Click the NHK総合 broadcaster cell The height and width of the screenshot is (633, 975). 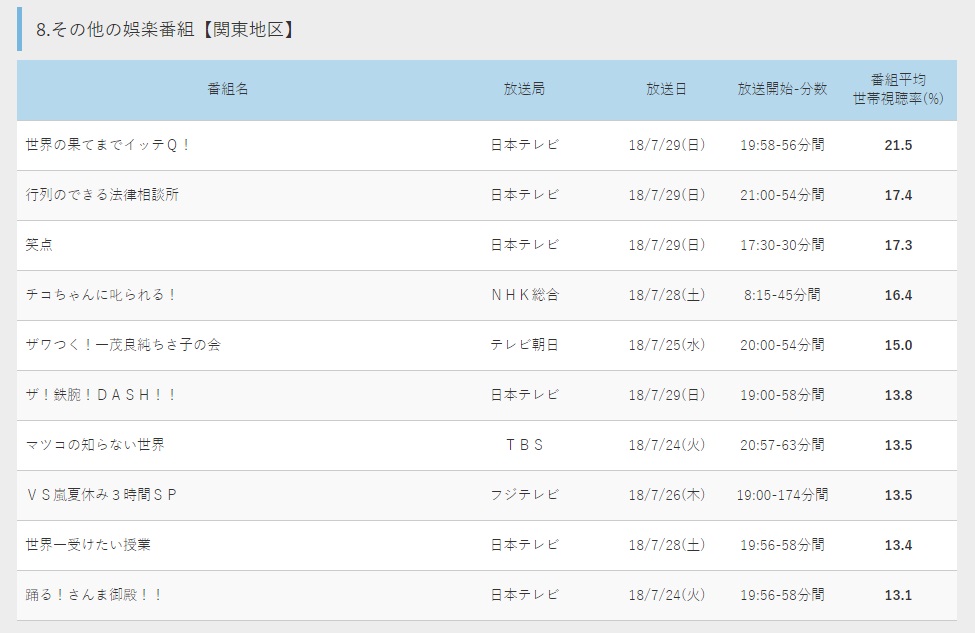click(524, 295)
